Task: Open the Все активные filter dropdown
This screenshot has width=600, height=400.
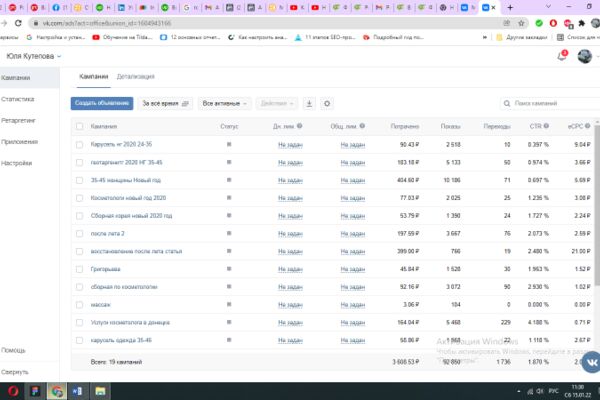Action: (225, 103)
